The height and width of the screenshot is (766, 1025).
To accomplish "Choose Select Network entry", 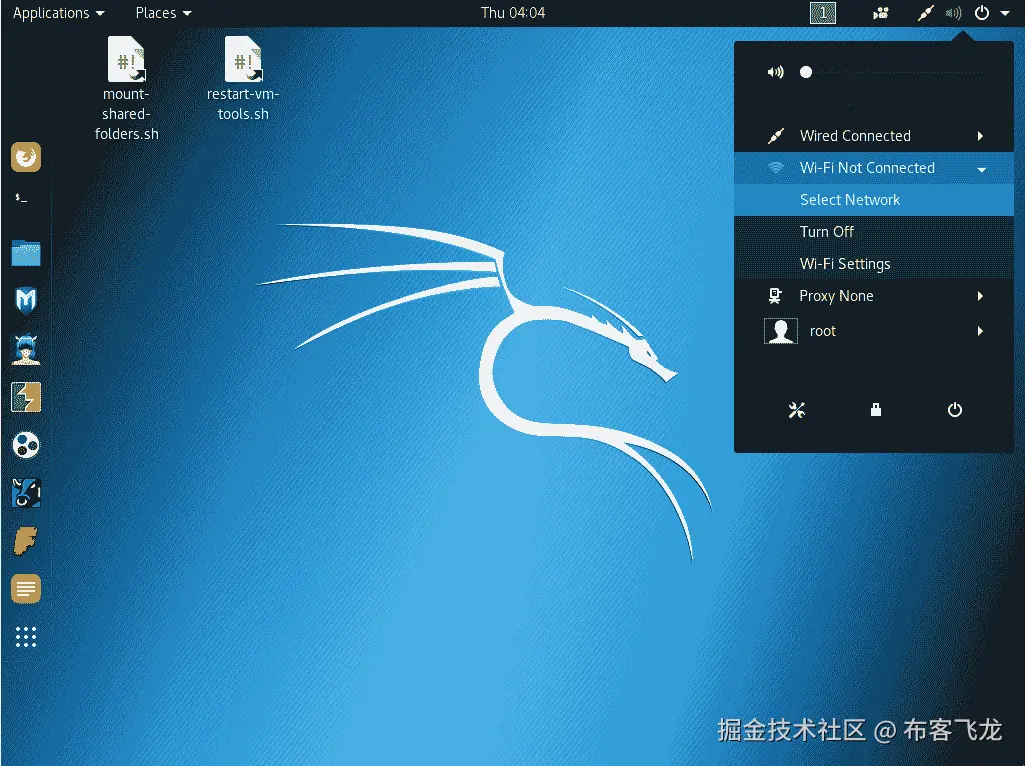I will [874, 200].
